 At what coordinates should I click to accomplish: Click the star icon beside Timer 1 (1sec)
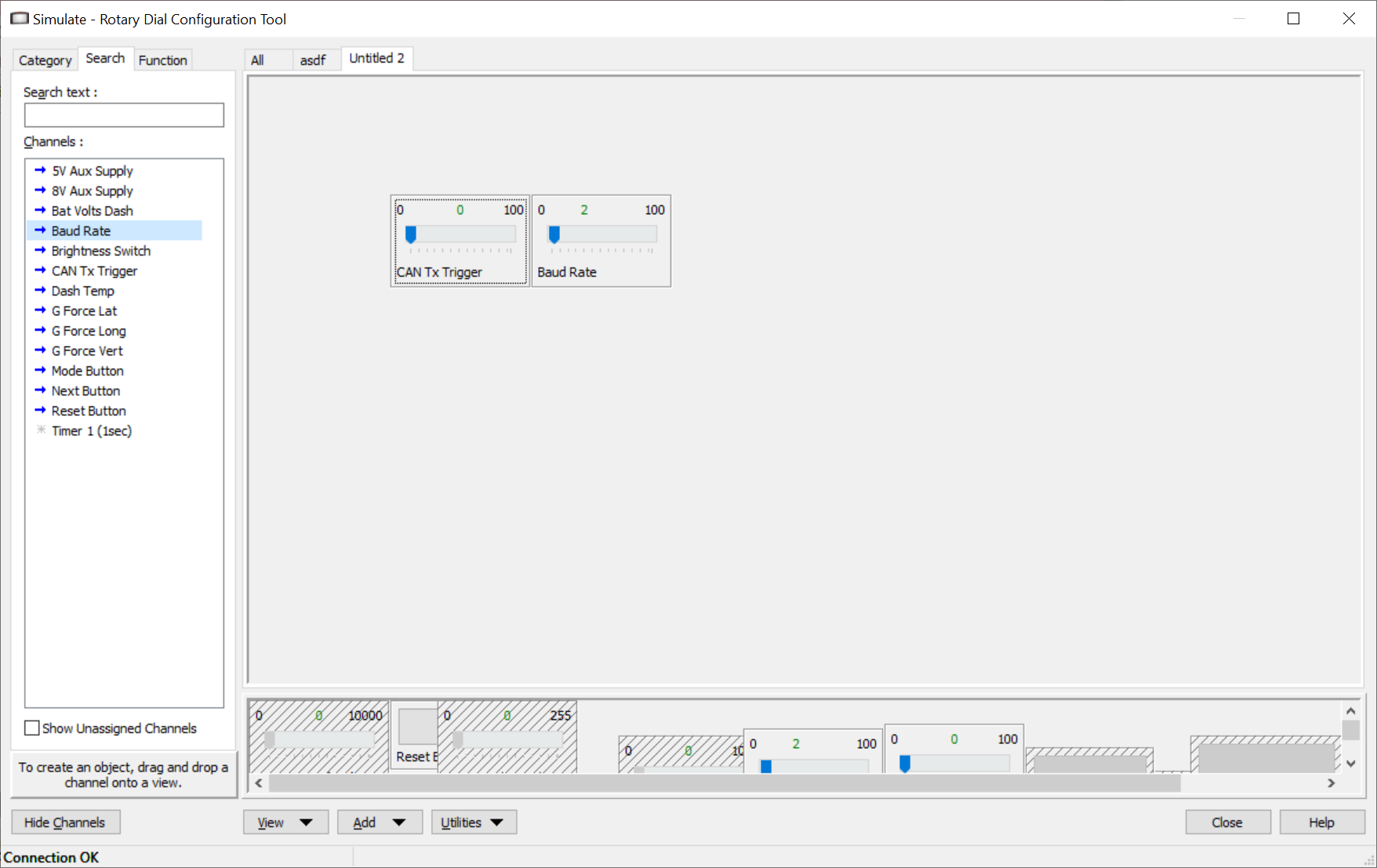pos(41,430)
